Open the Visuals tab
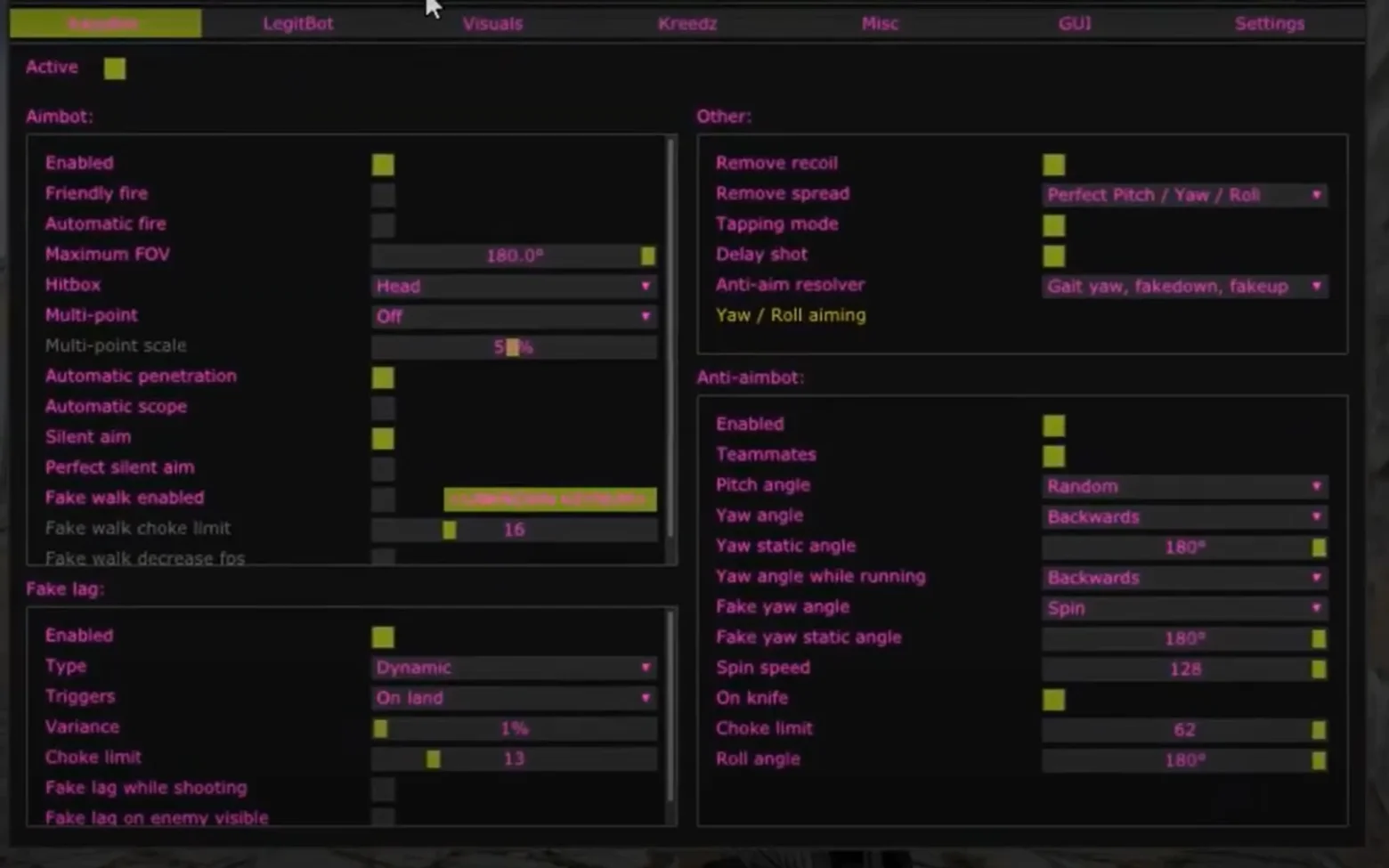The image size is (1389, 868). point(492,24)
